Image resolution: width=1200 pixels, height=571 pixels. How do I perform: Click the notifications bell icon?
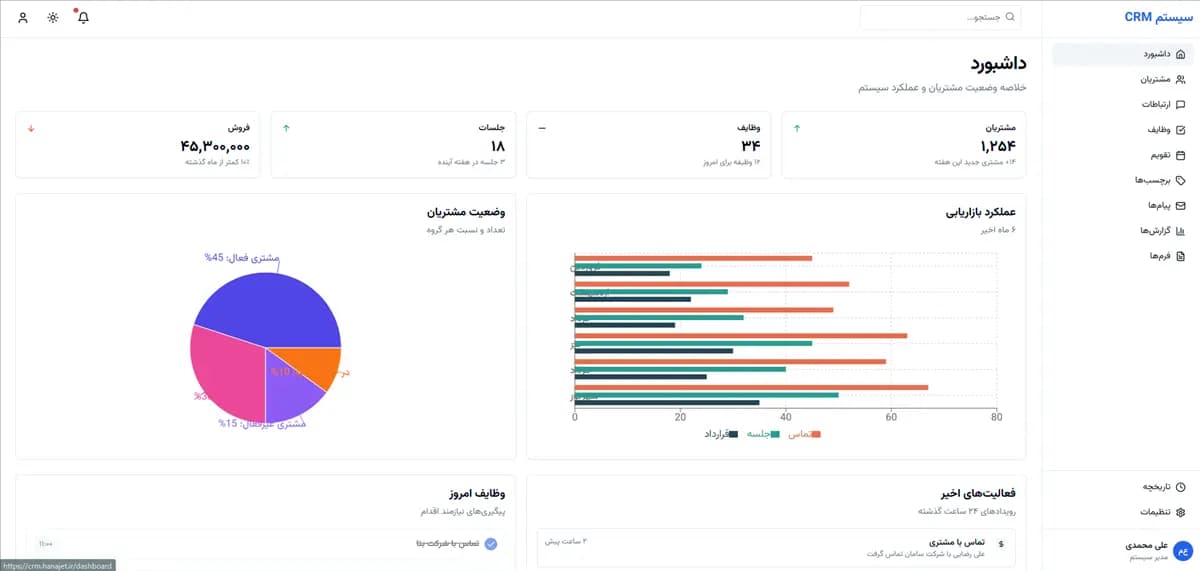pyautogui.click(x=83, y=18)
